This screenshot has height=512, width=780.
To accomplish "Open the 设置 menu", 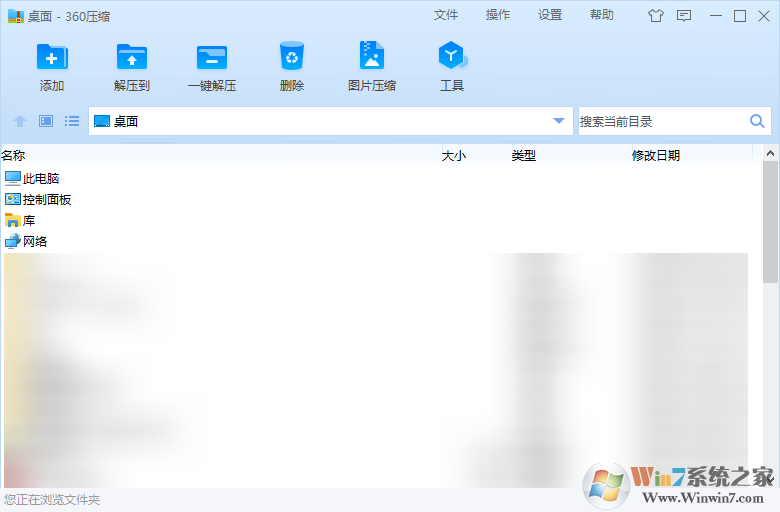I will point(550,15).
